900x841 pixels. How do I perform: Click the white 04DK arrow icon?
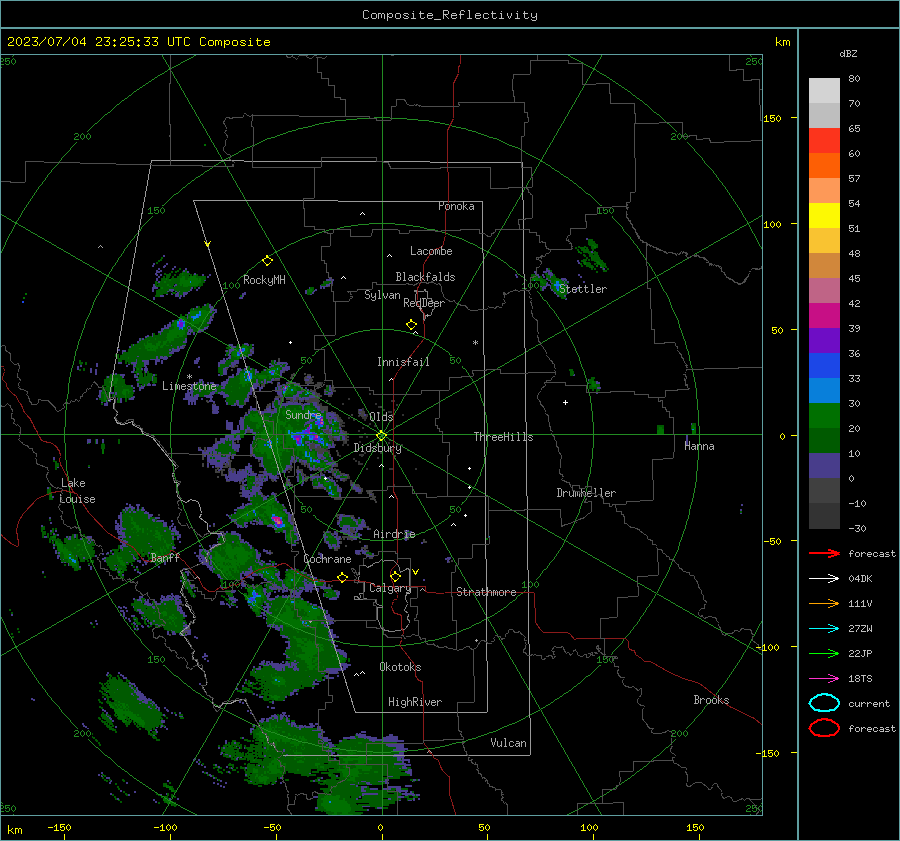click(x=824, y=578)
